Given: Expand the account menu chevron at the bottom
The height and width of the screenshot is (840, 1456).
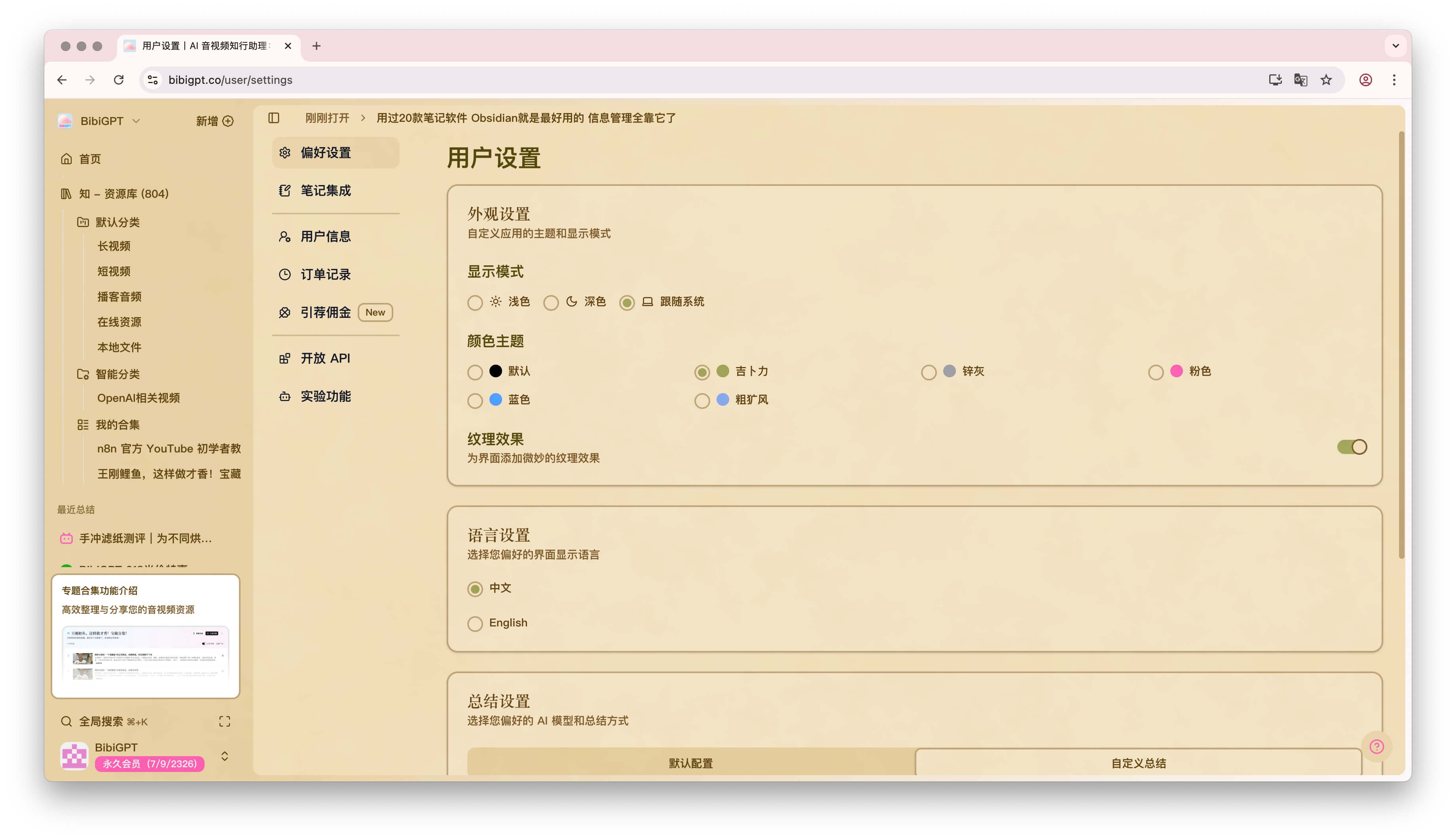Looking at the screenshot, I should [224, 756].
